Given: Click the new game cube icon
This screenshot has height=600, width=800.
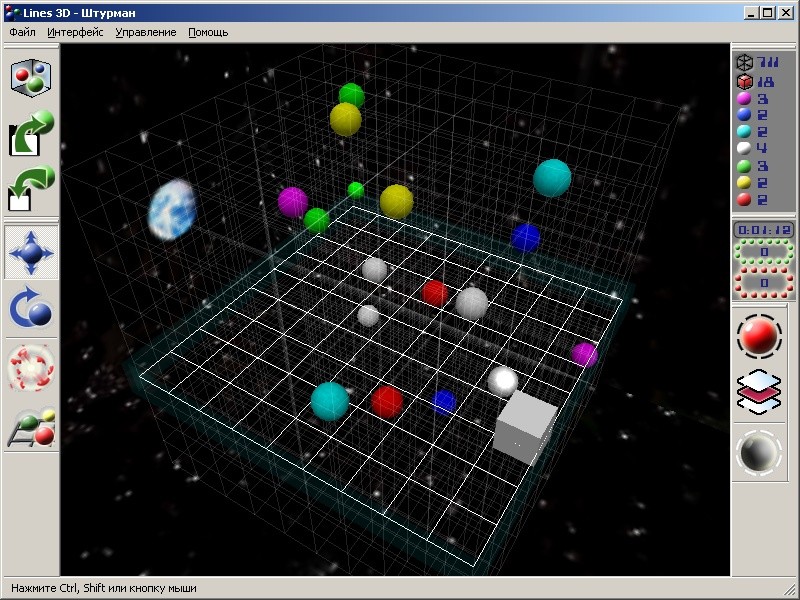Looking at the screenshot, I should (x=31, y=77).
